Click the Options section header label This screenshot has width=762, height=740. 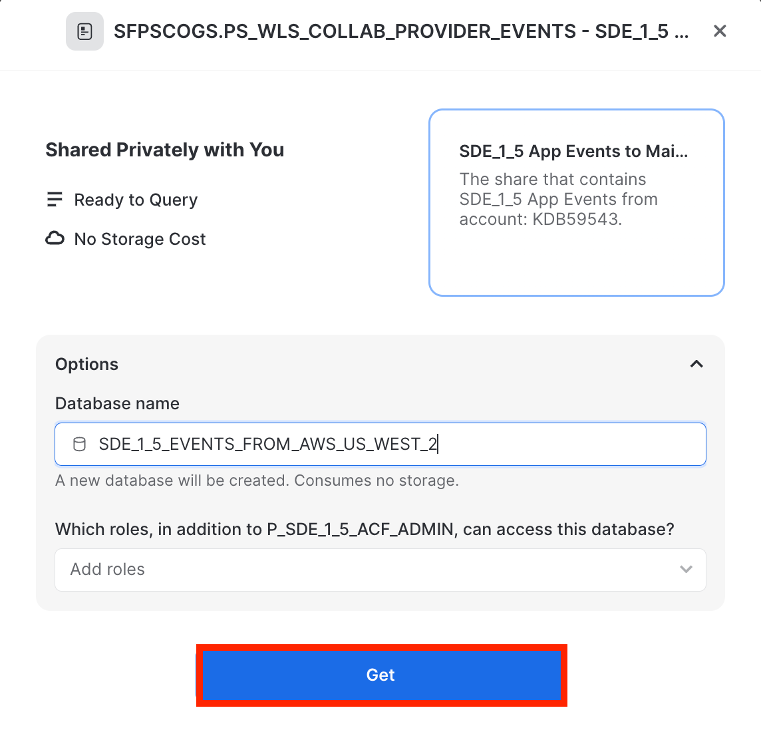pos(87,364)
